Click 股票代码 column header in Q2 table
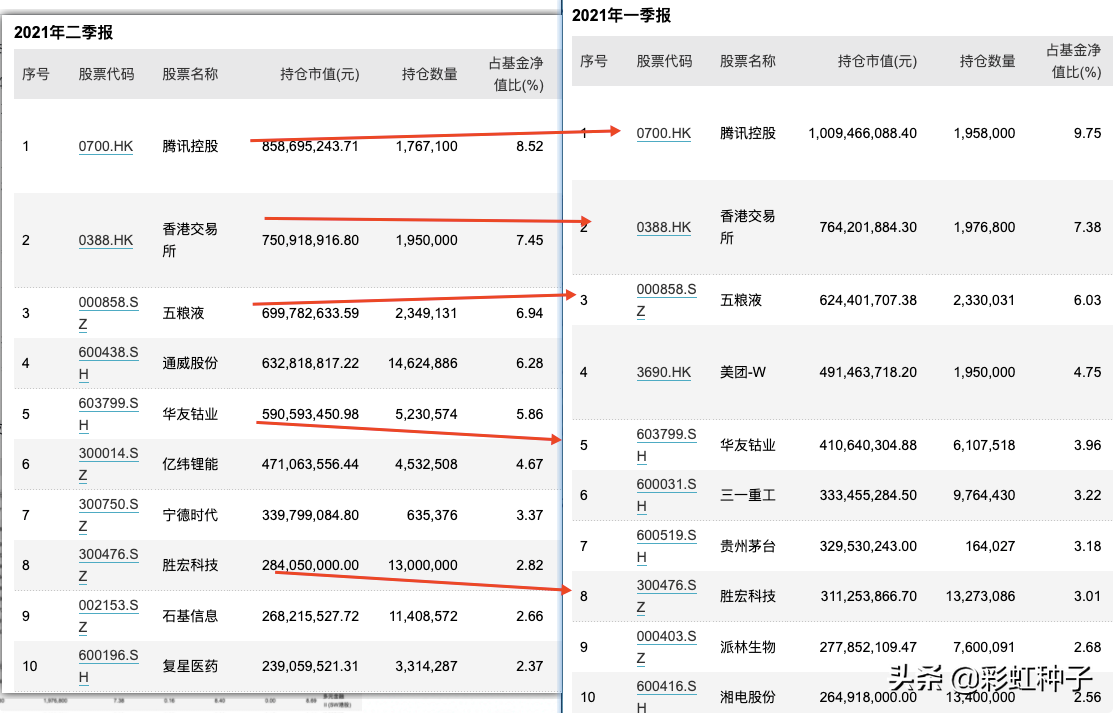The height and width of the screenshot is (713, 1113). tap(106, 74)
